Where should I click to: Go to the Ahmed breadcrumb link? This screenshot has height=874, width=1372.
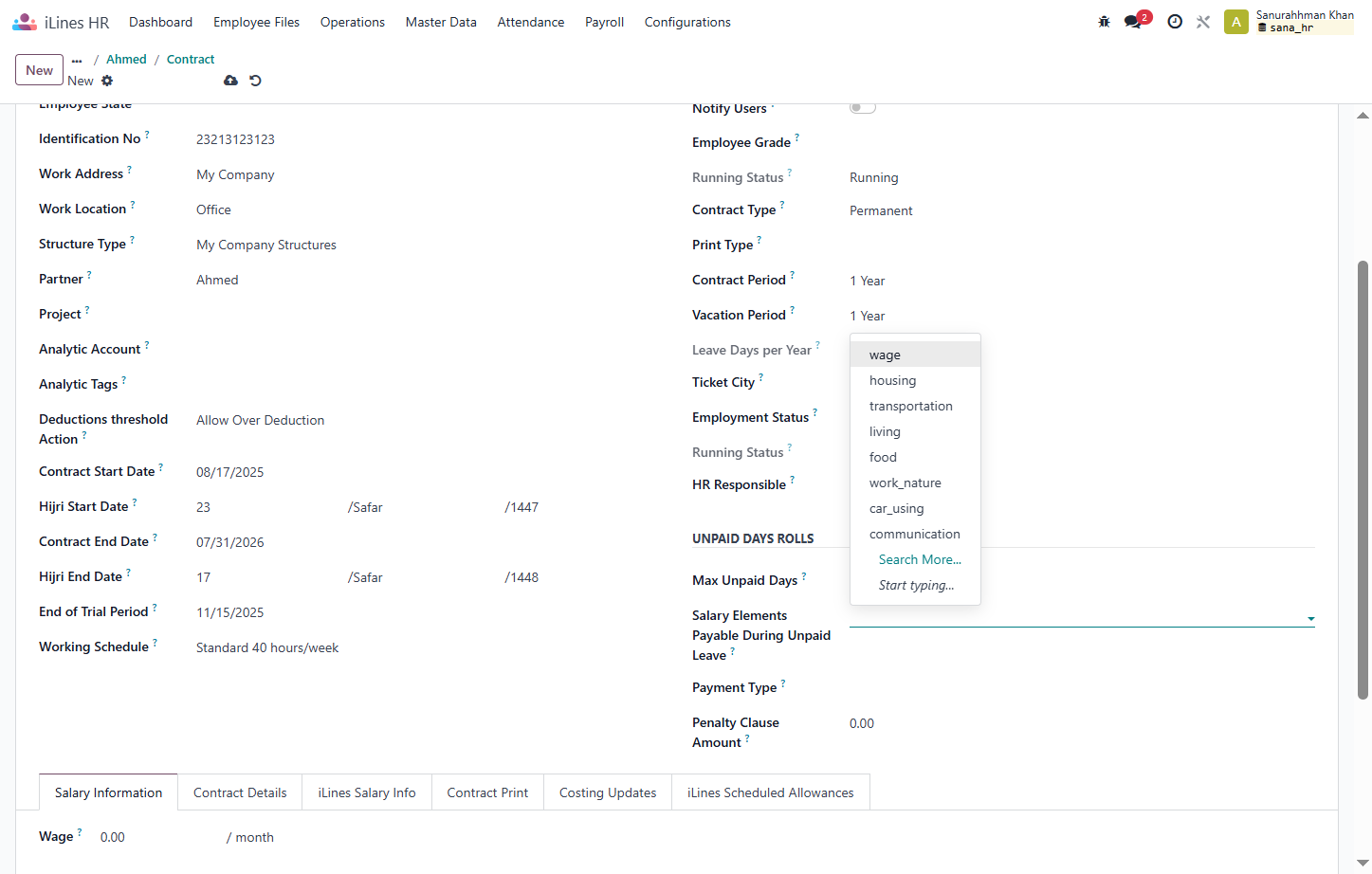126,59
